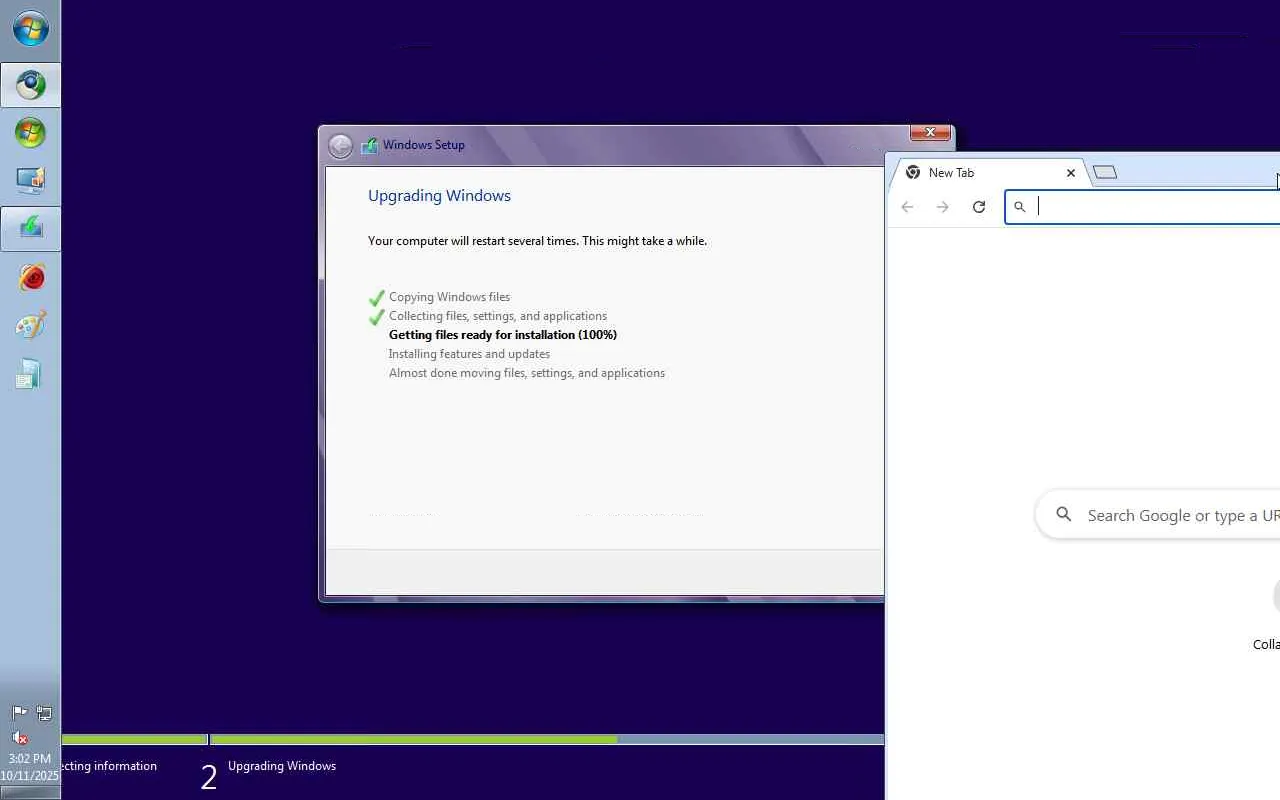Click 'Installing features and updates' step
The width and height of the screenshot is (1280, 800).
(x=469, y=354)
